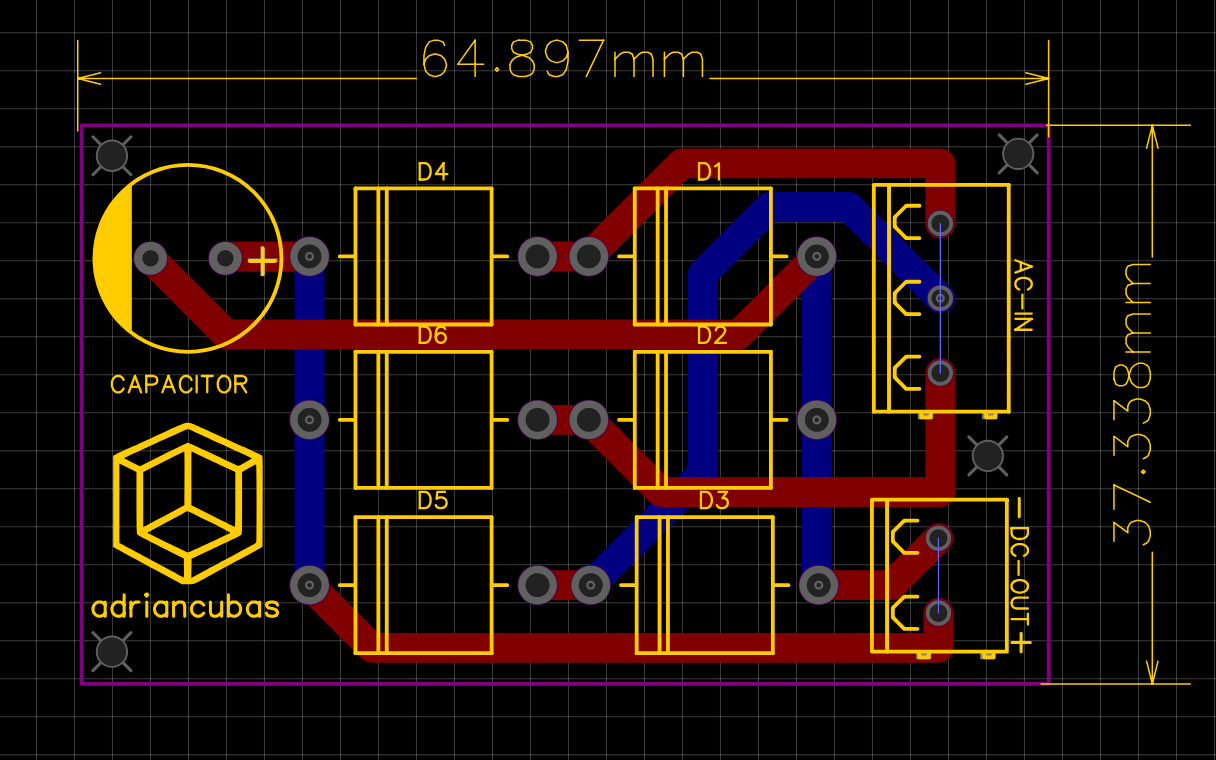Select the diode D1 footprint

pyautogui.click(x=705, y=255)
